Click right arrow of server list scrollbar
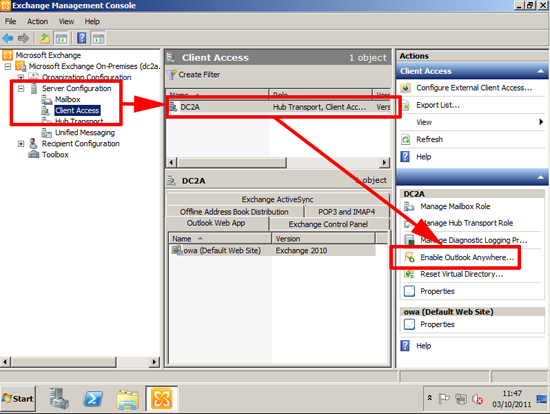 (x=385, y=162)
